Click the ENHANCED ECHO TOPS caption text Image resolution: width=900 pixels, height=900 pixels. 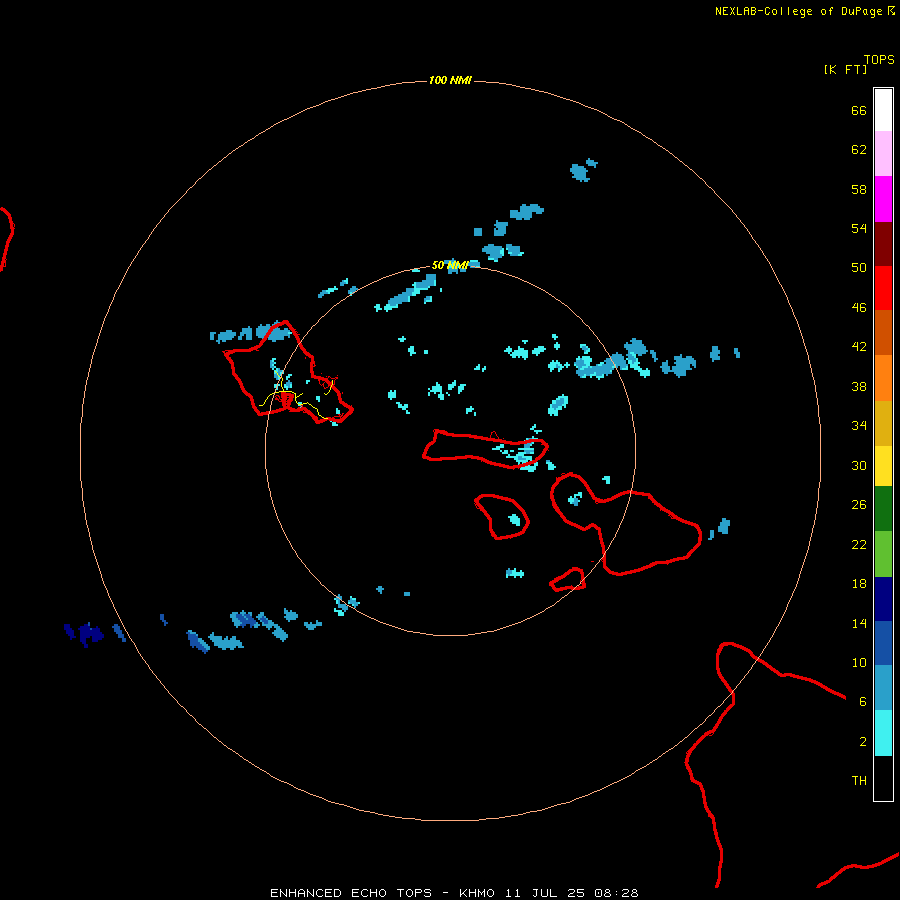coord(351,893)
